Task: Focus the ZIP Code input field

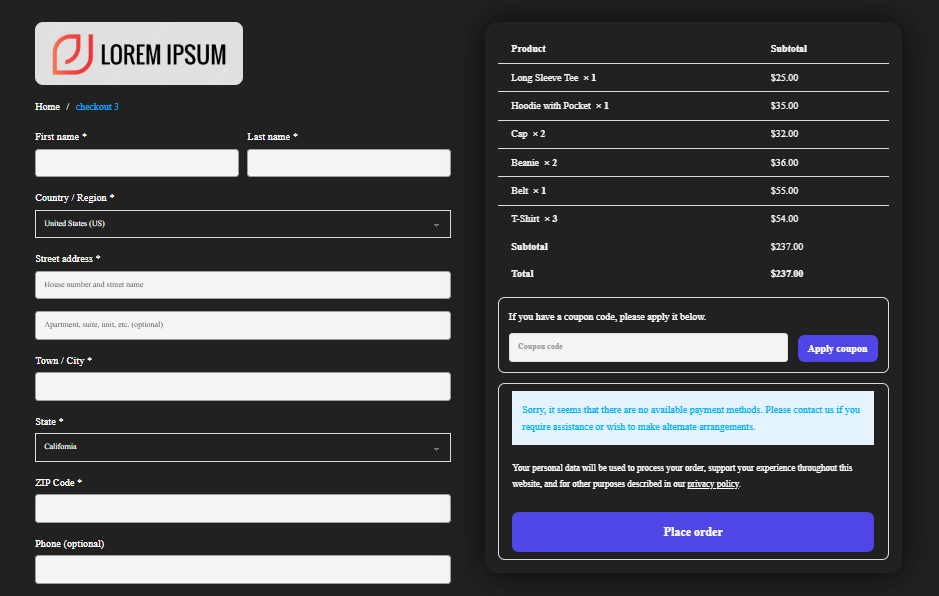Action: point(243,509)
